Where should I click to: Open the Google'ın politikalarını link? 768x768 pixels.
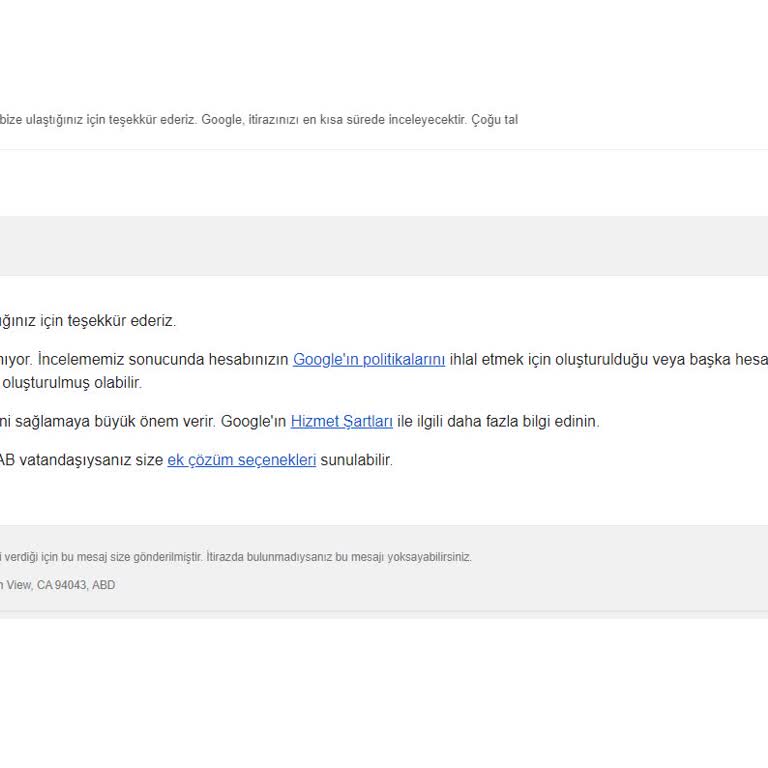369,360
